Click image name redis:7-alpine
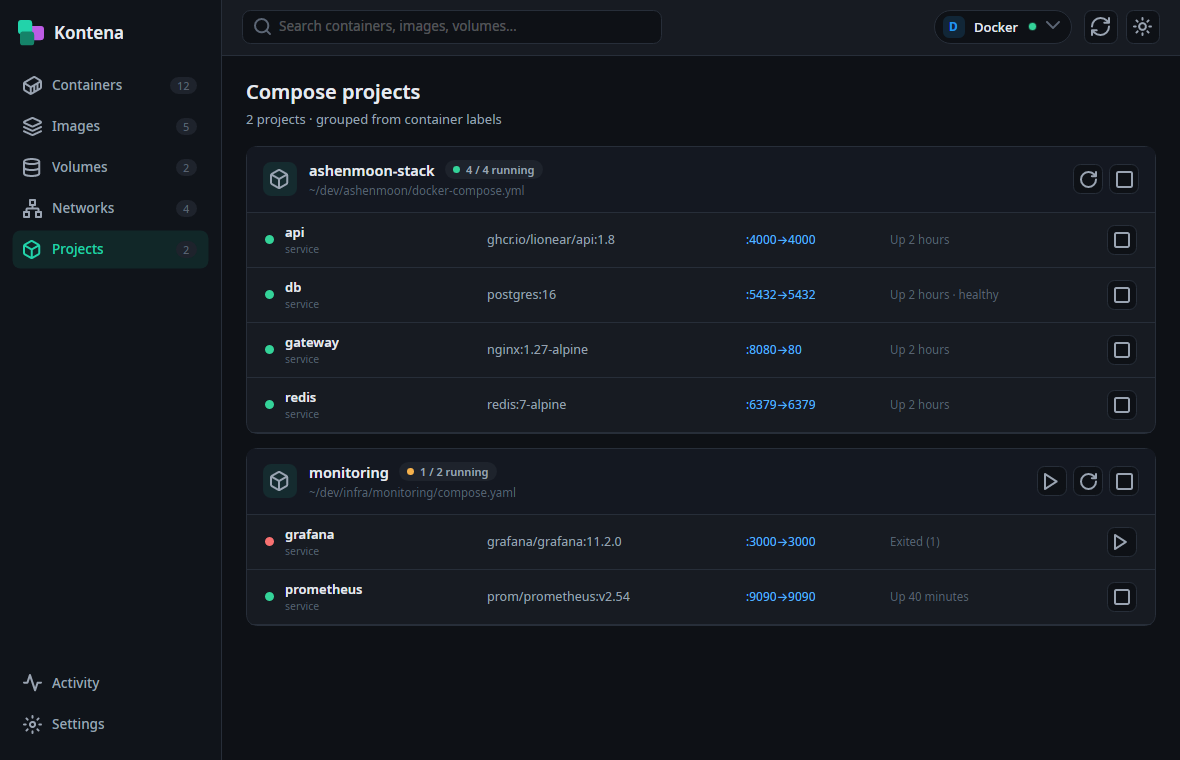 click(526, 404)
